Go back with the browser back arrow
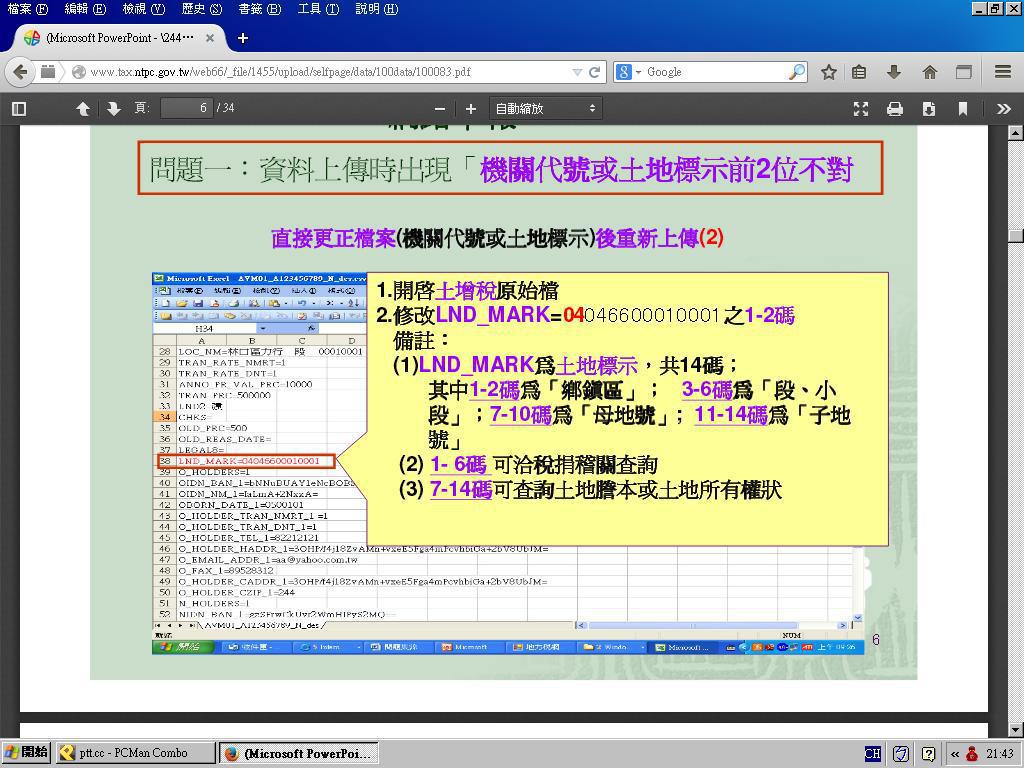The image size is (1024, 768). (x=20, y=72)
